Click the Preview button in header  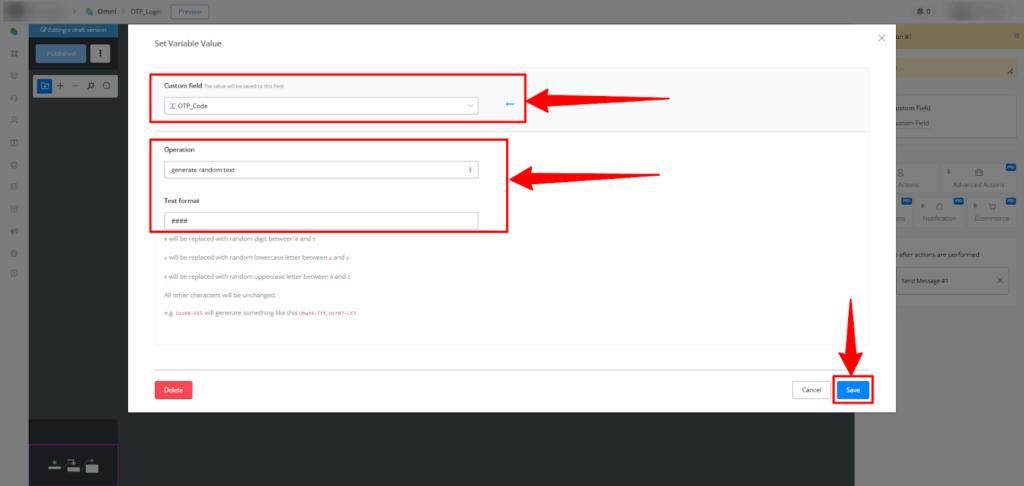(x=189, y=12)
